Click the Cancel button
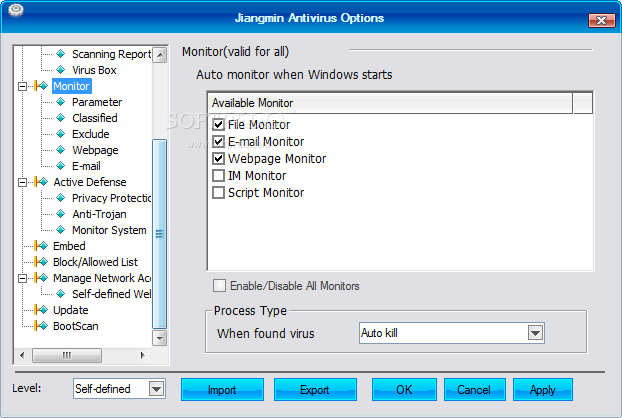This screenshot has height=418, width=622. (474, 389)
